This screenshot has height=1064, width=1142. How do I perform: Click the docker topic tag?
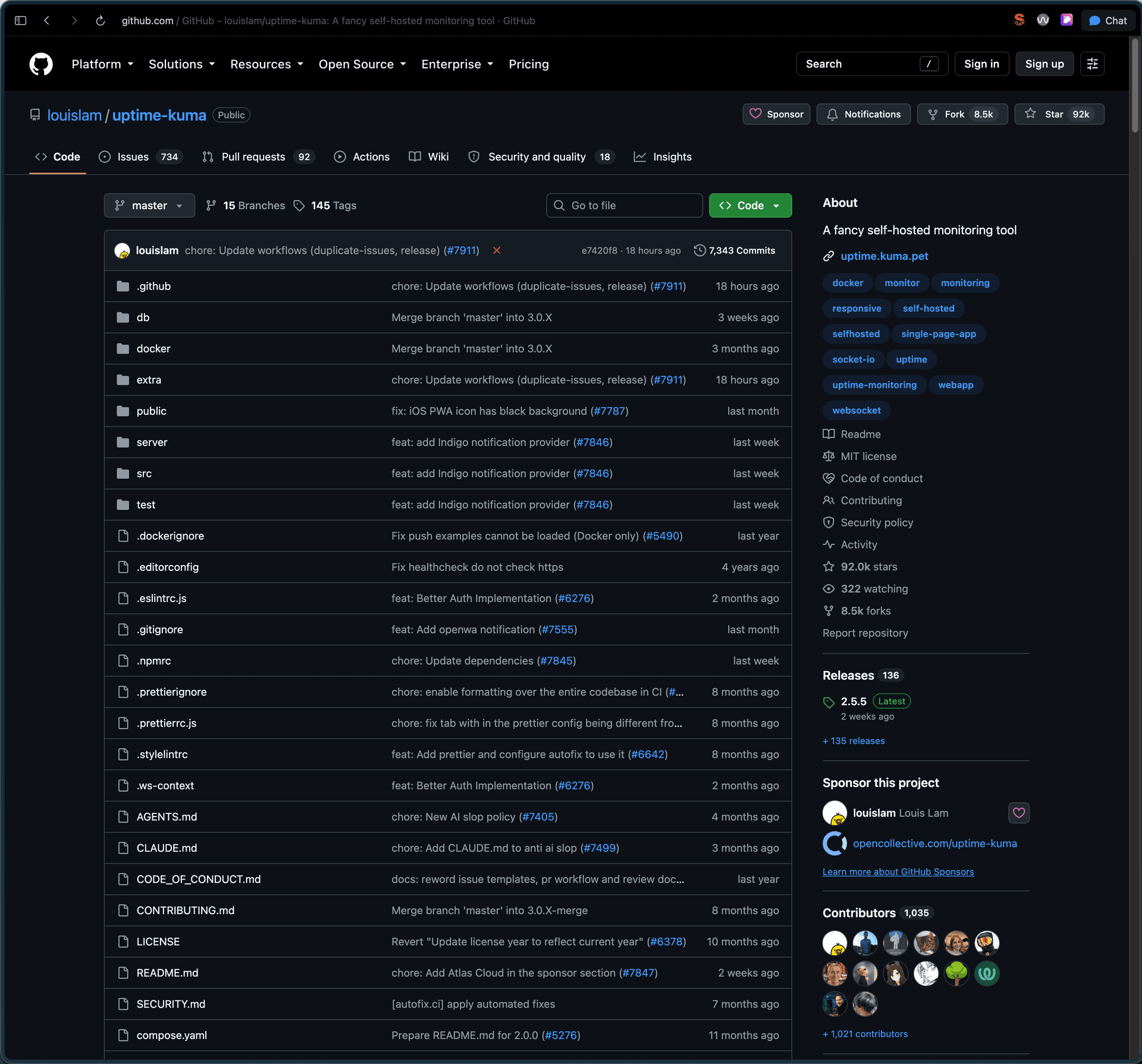pos(848,283)
